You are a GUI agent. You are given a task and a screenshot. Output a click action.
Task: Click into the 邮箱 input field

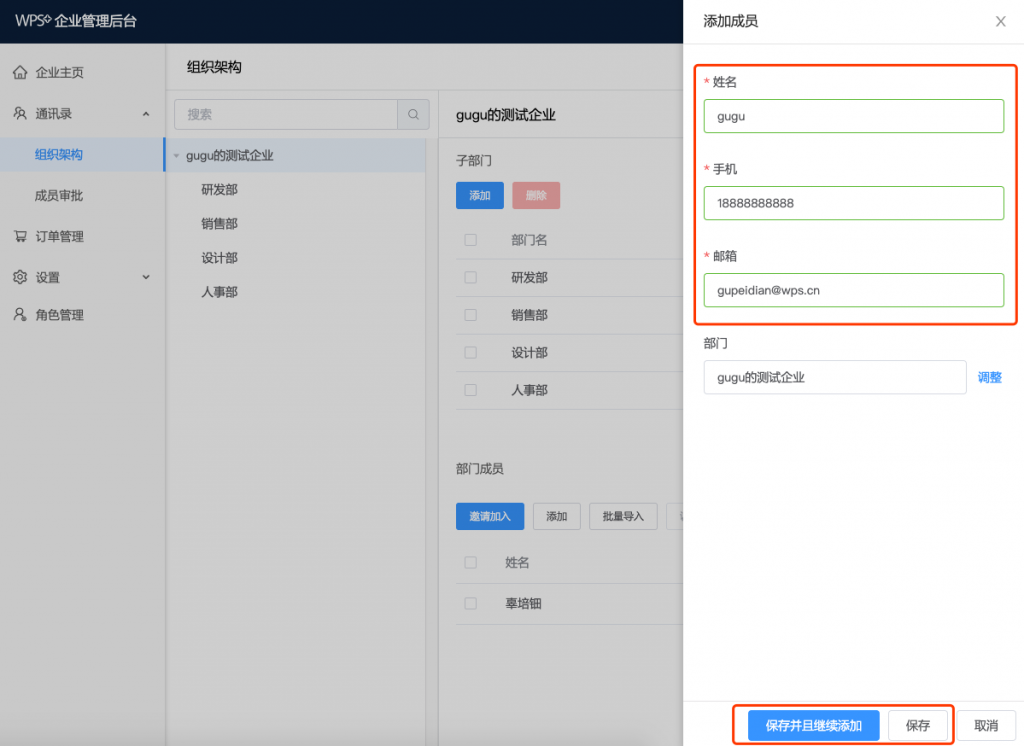click(853, 290)
